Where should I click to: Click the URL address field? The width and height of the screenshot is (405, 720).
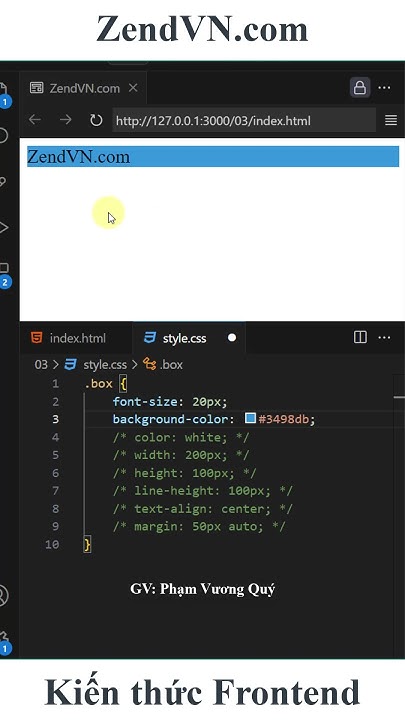(x=244, y=120)
